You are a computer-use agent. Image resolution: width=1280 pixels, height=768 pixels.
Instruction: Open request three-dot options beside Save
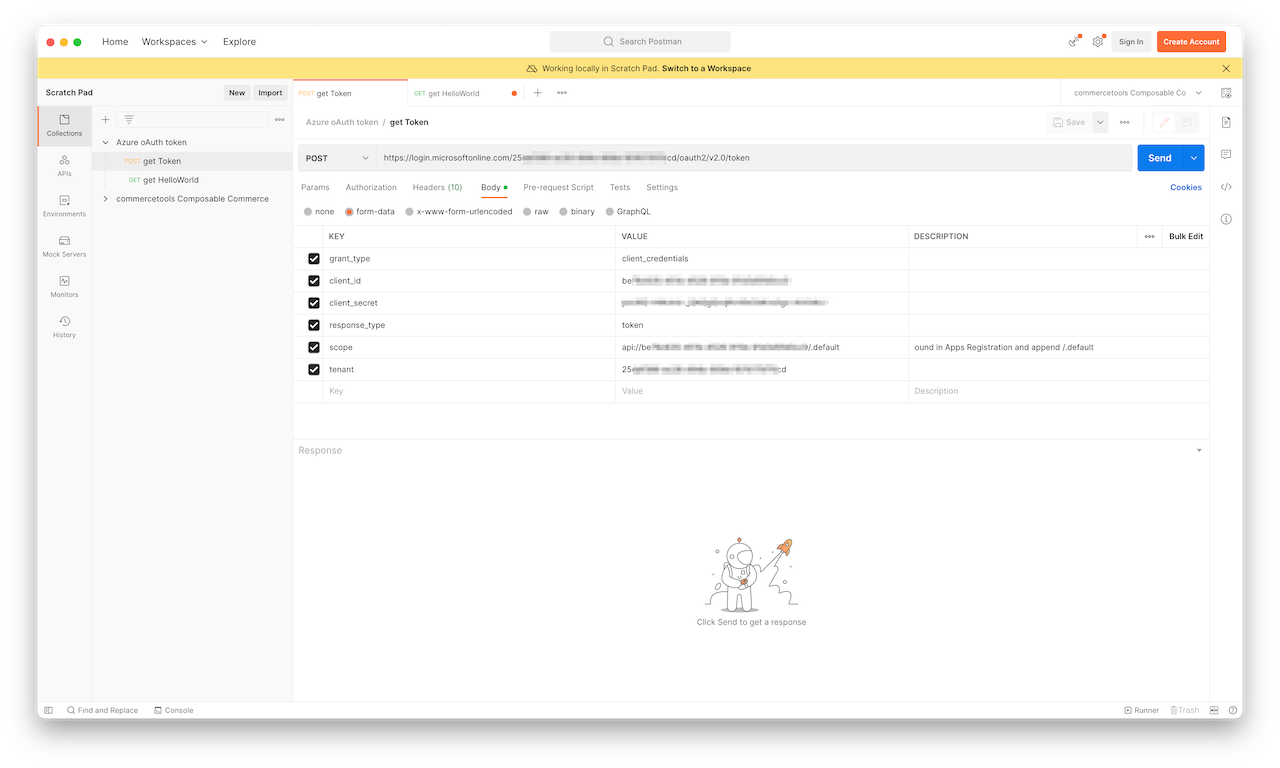[1125, 122]
